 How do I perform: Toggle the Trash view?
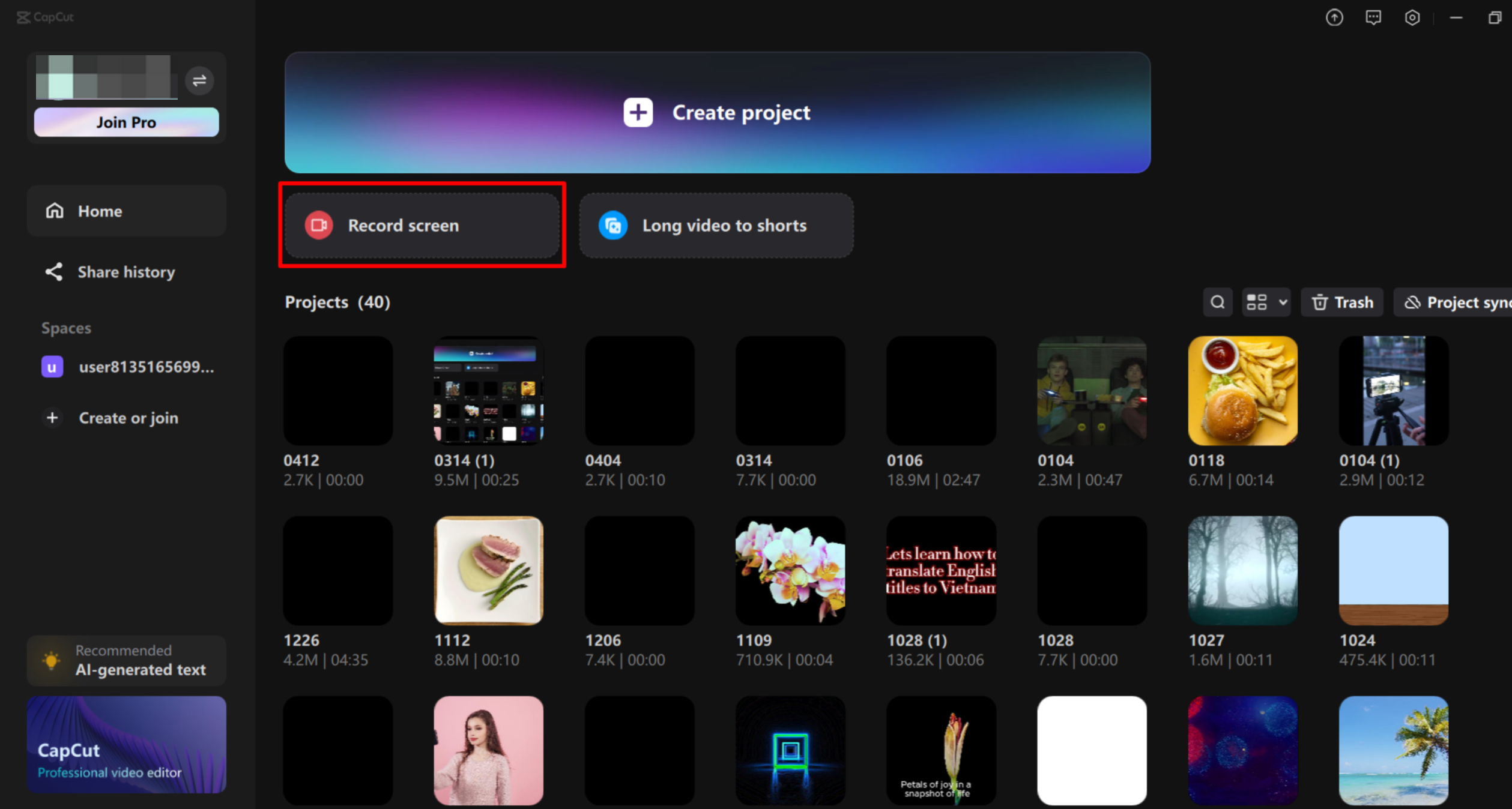coord(1342,302)
